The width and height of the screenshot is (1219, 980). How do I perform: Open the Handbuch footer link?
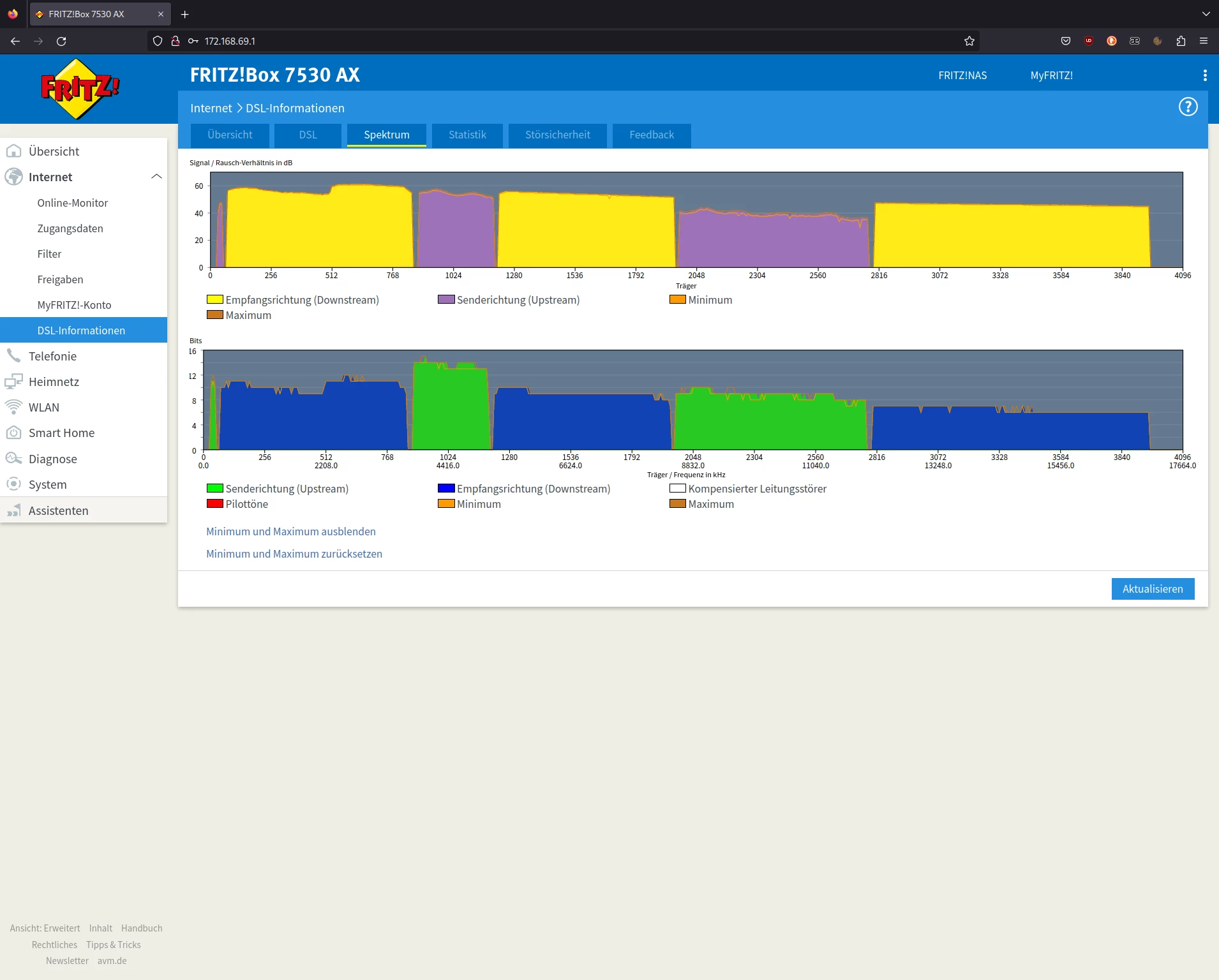coord(142,928)
